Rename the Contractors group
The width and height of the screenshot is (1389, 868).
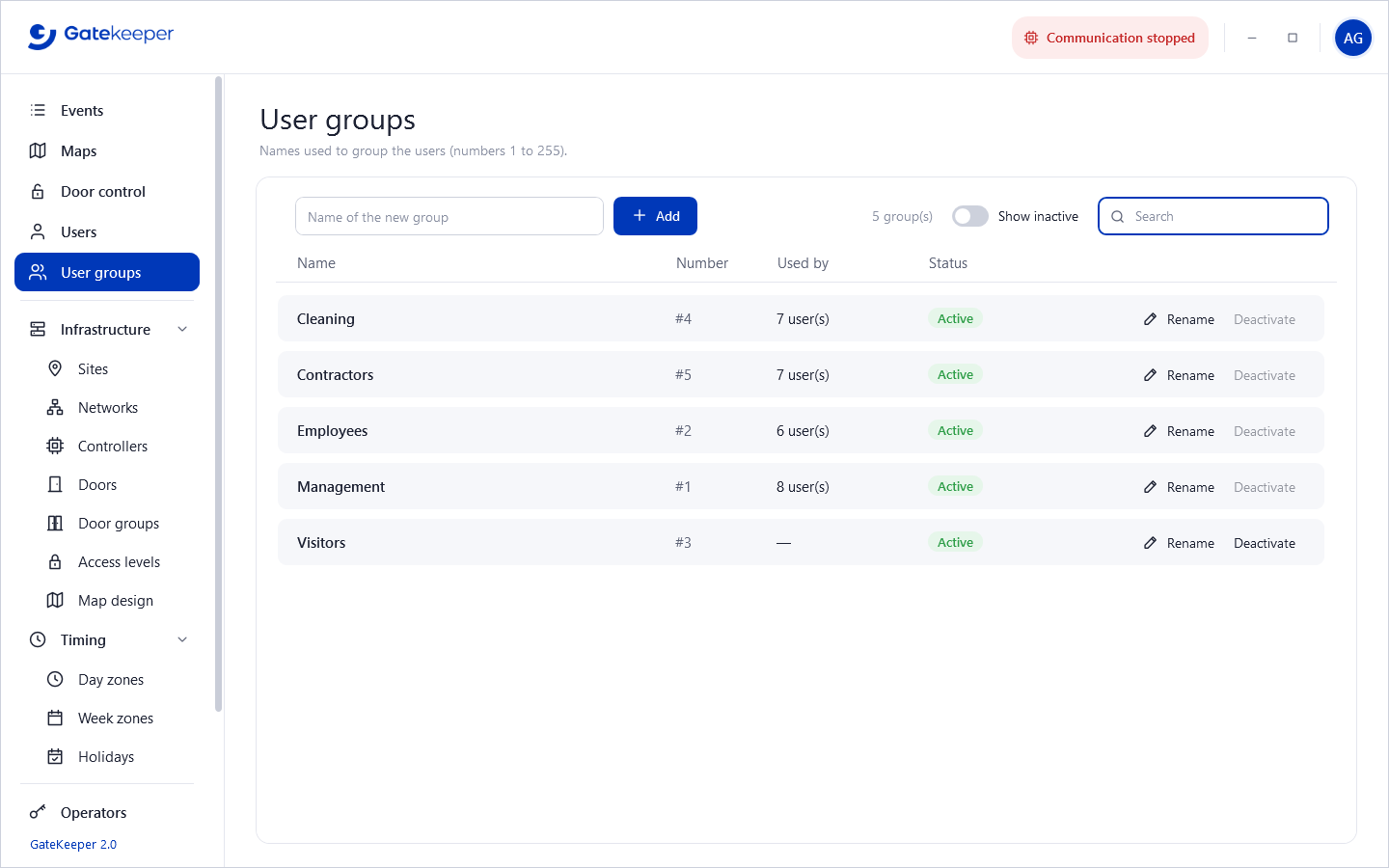pyautogui.click(x=1179, y=375)
